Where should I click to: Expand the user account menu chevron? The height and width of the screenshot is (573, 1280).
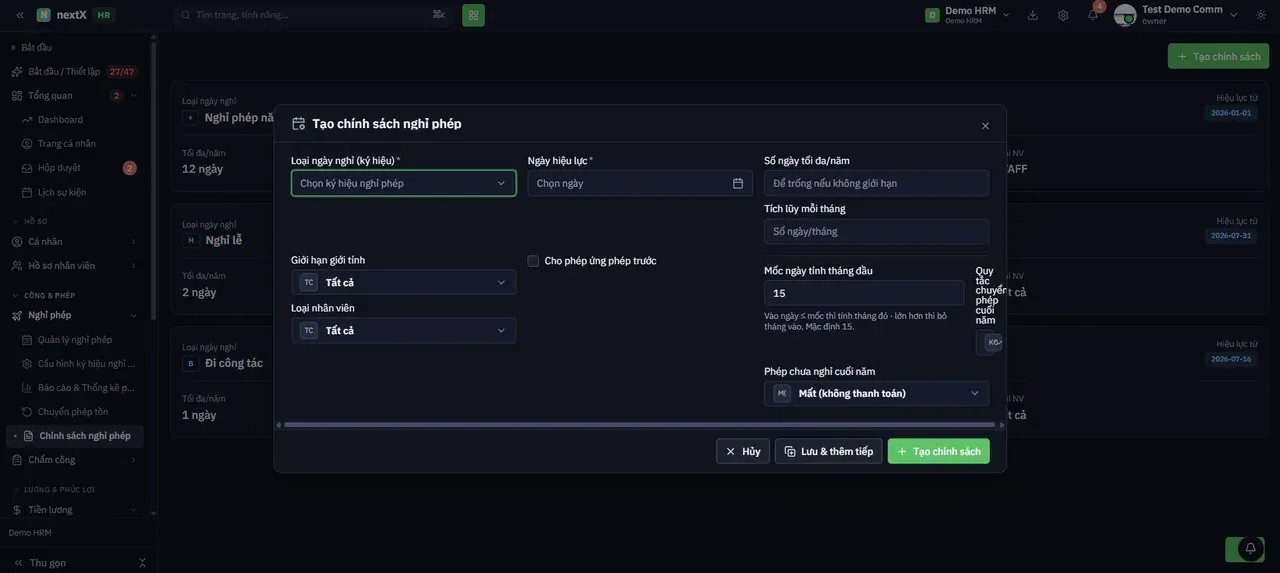coord(1234,15)
